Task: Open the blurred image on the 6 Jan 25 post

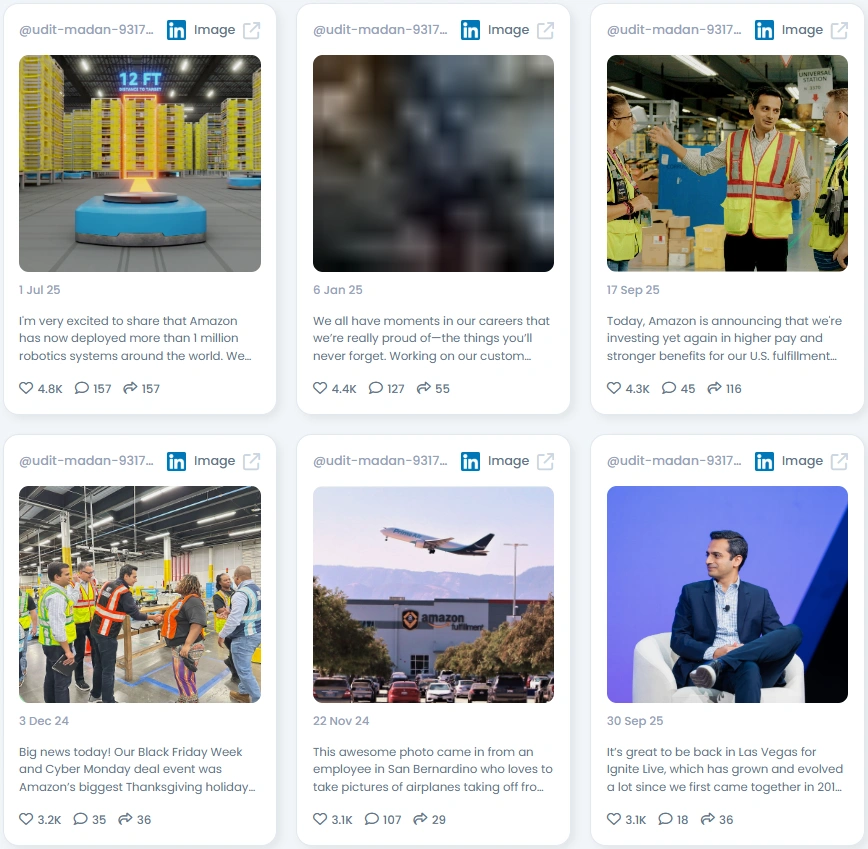Action: click(433, 163)
